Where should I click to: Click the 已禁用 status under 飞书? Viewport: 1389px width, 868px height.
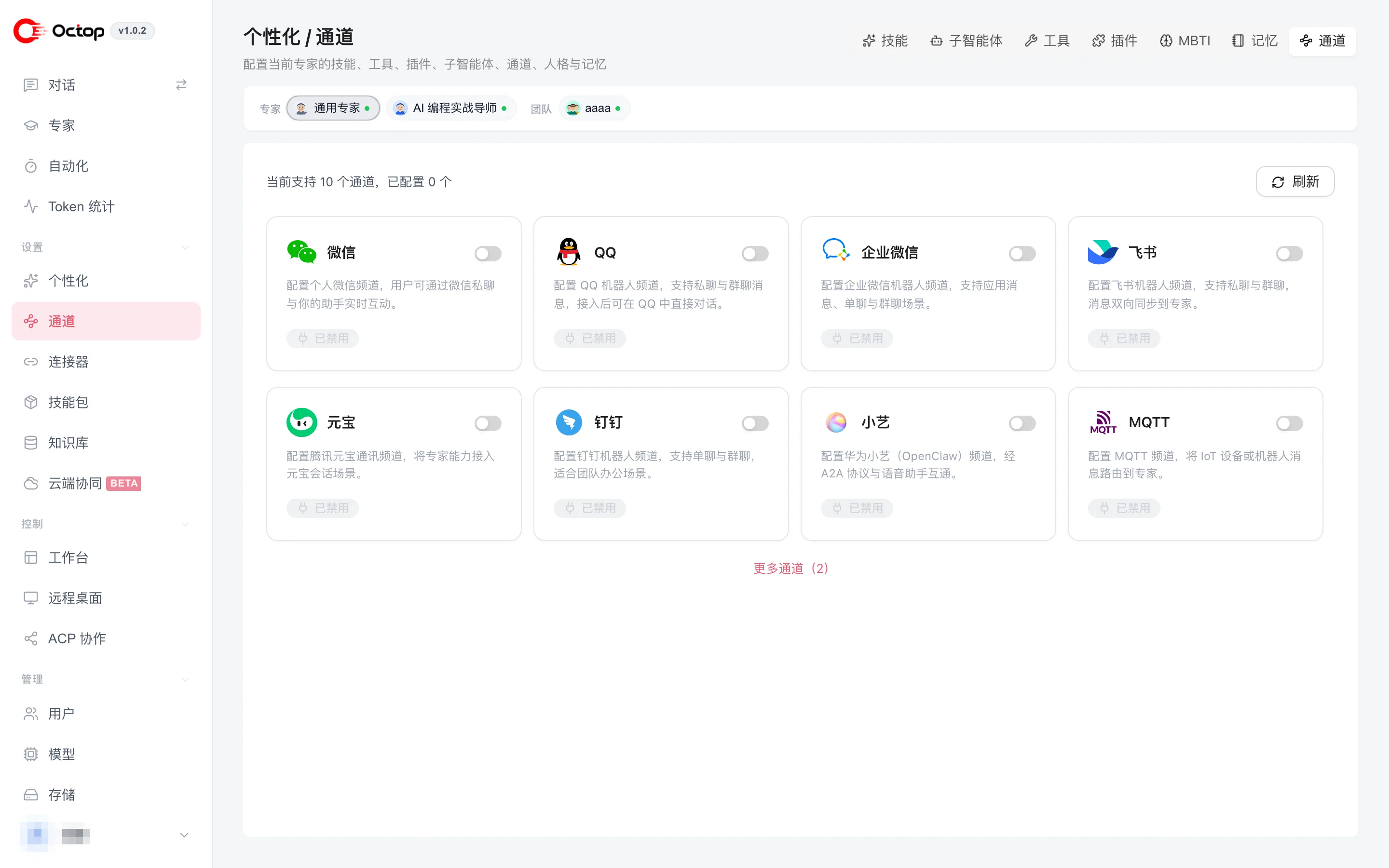[x=1124, y=338]
